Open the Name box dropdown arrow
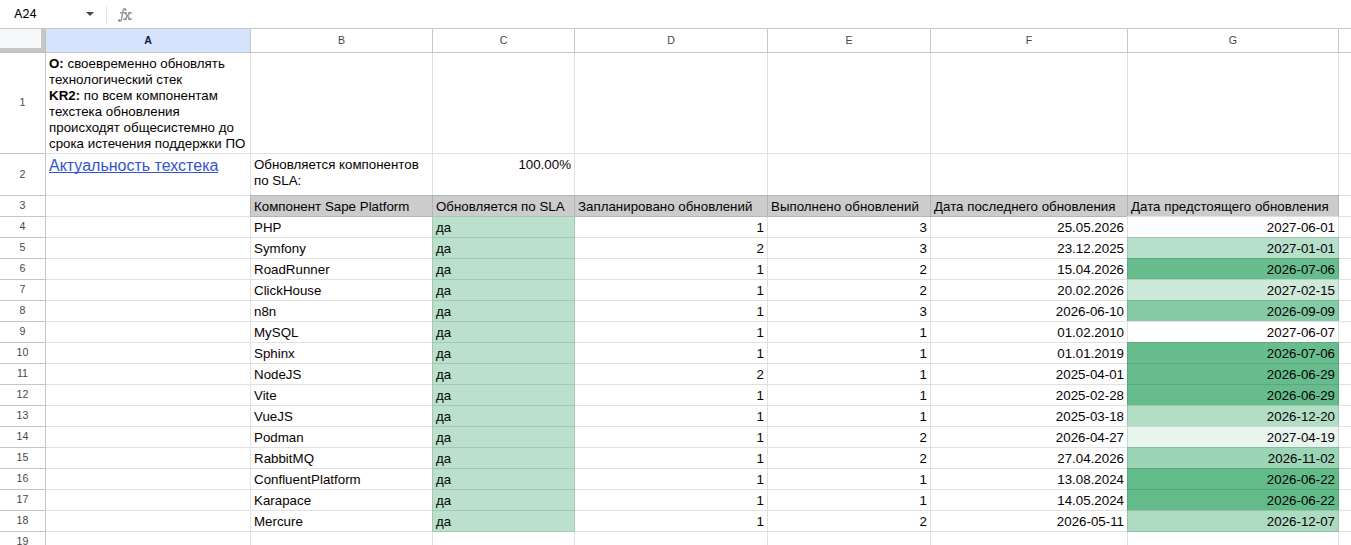1351x545 pixels. tap(90, 14)
